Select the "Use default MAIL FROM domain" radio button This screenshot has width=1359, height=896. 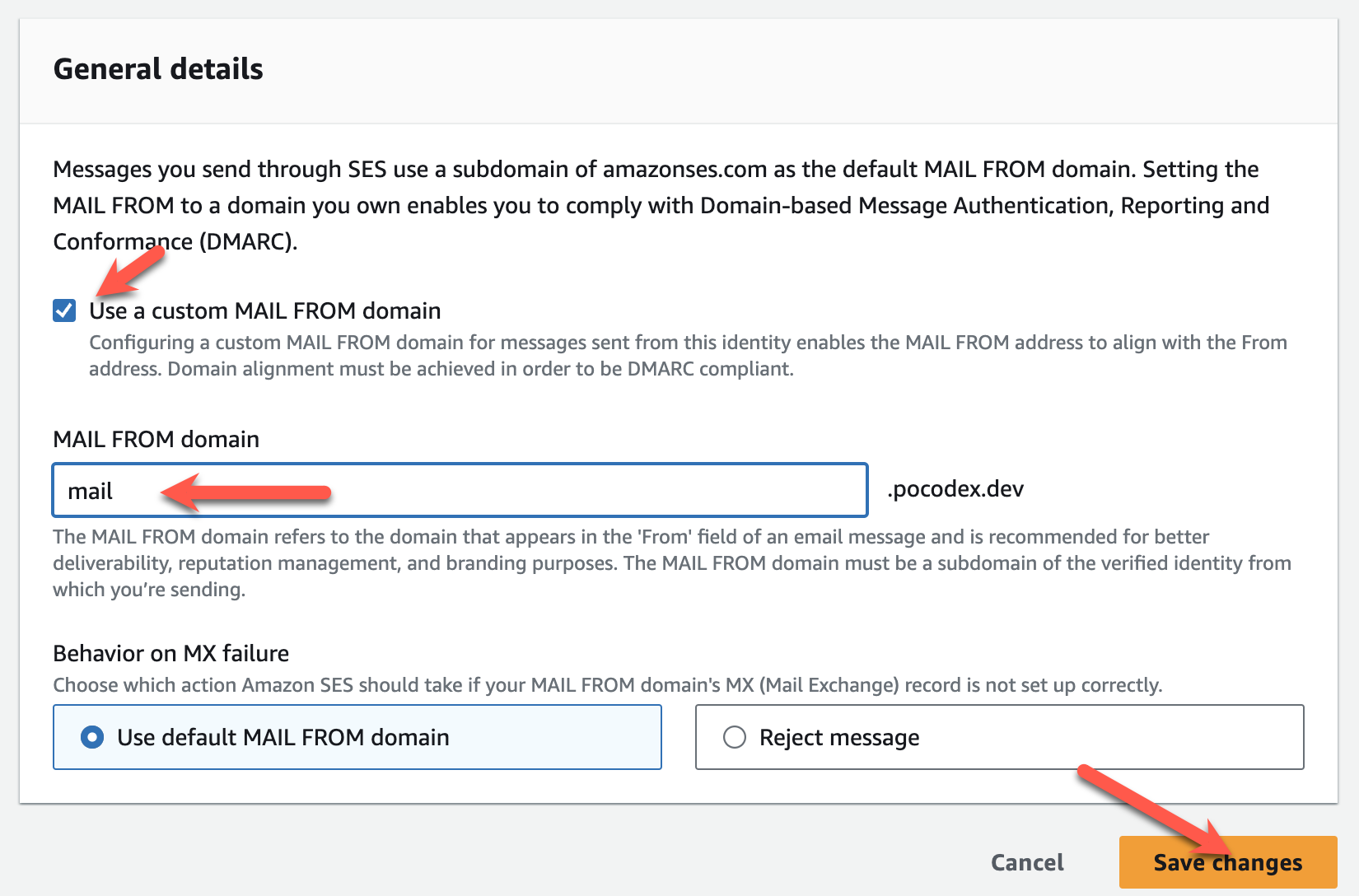92,737
